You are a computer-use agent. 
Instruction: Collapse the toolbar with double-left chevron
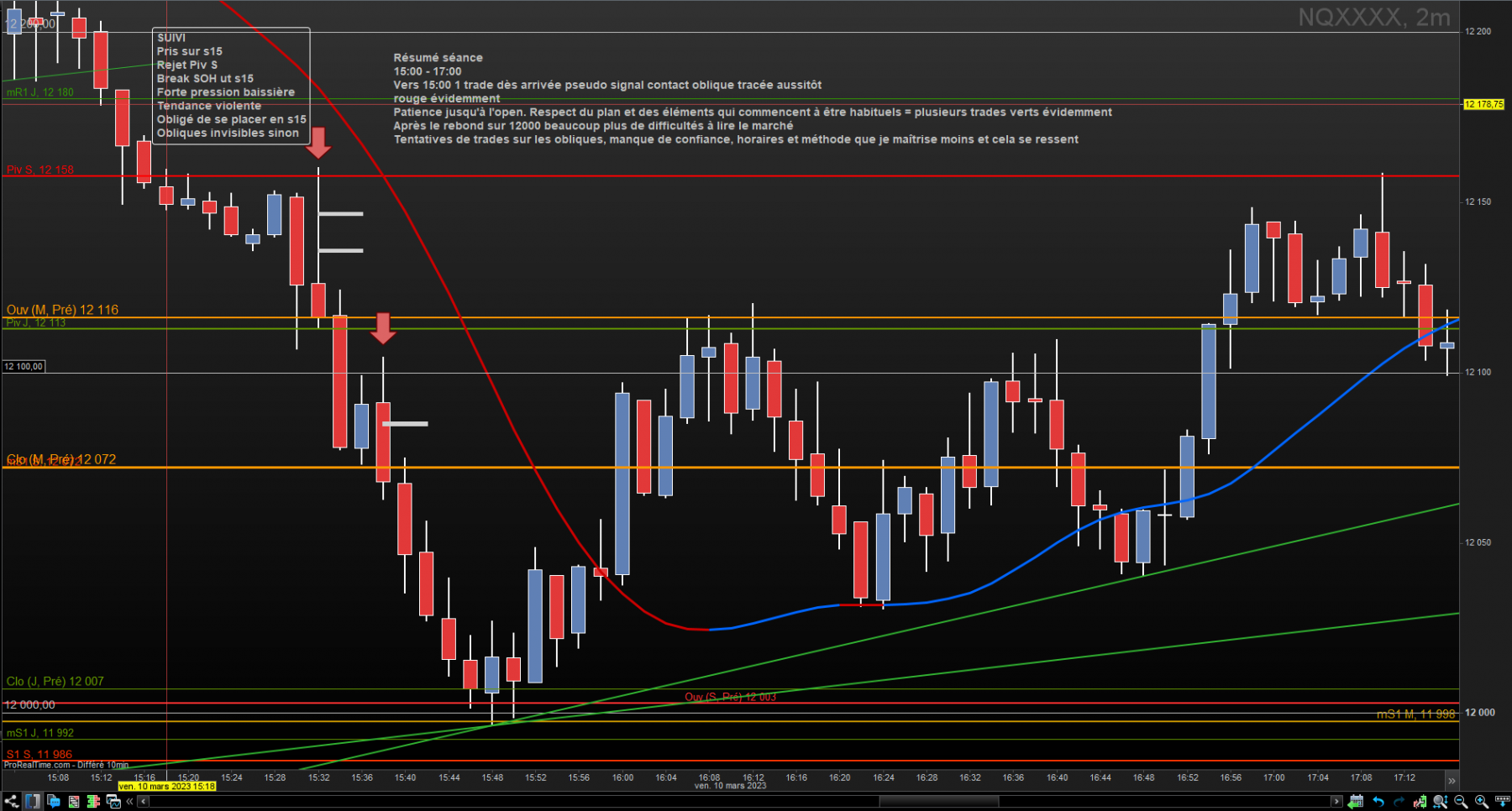(129, 802)
